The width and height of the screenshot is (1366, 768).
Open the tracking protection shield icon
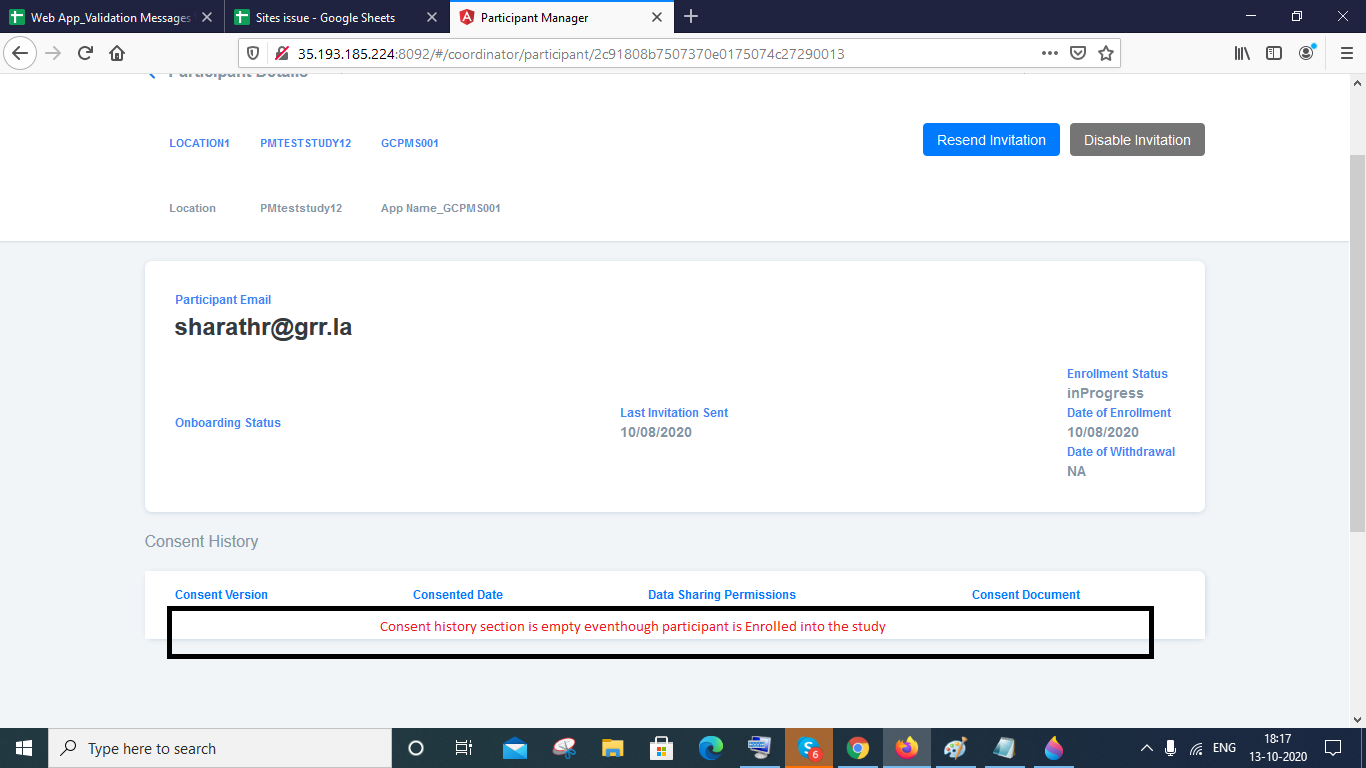[x=255, y=52]
